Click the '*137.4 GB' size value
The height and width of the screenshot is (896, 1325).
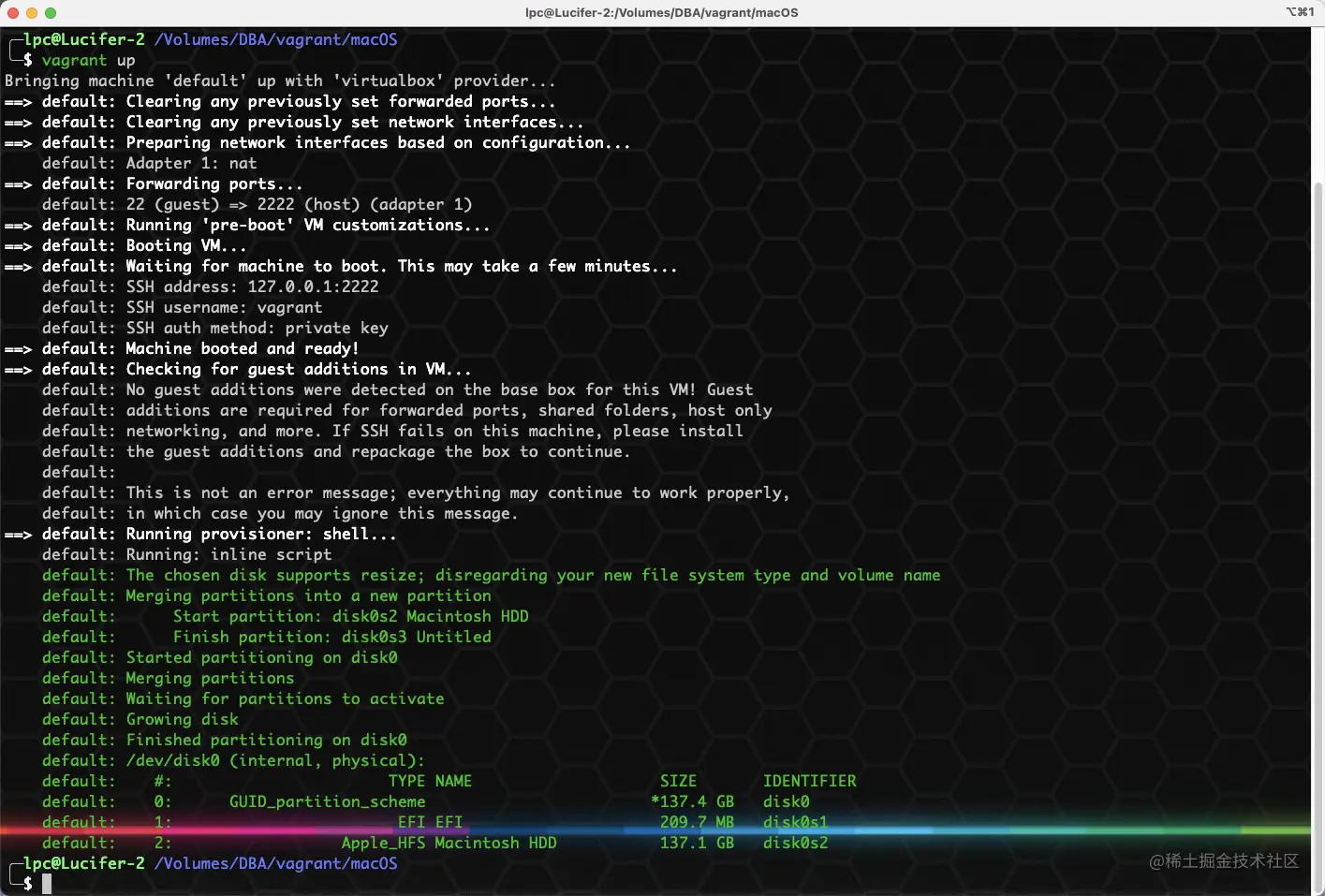click(692, 802)
